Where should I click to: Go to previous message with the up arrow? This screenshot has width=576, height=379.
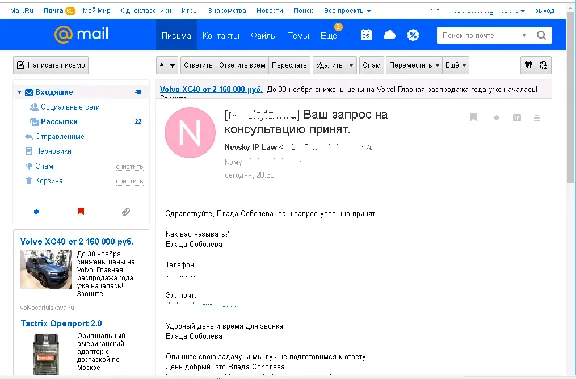pos(162,65)
